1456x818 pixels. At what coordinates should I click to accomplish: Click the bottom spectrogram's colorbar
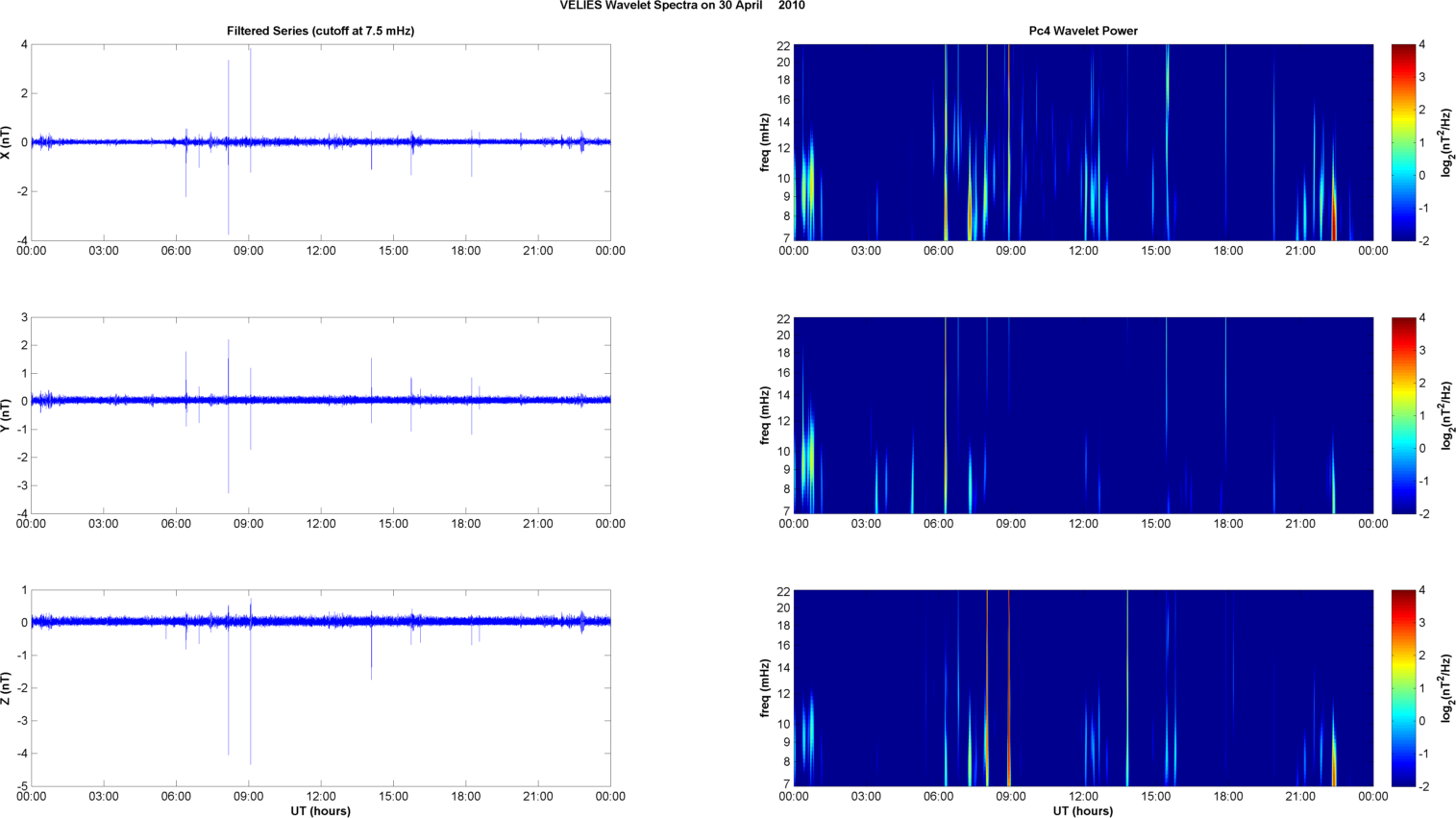pos(1403,688)
